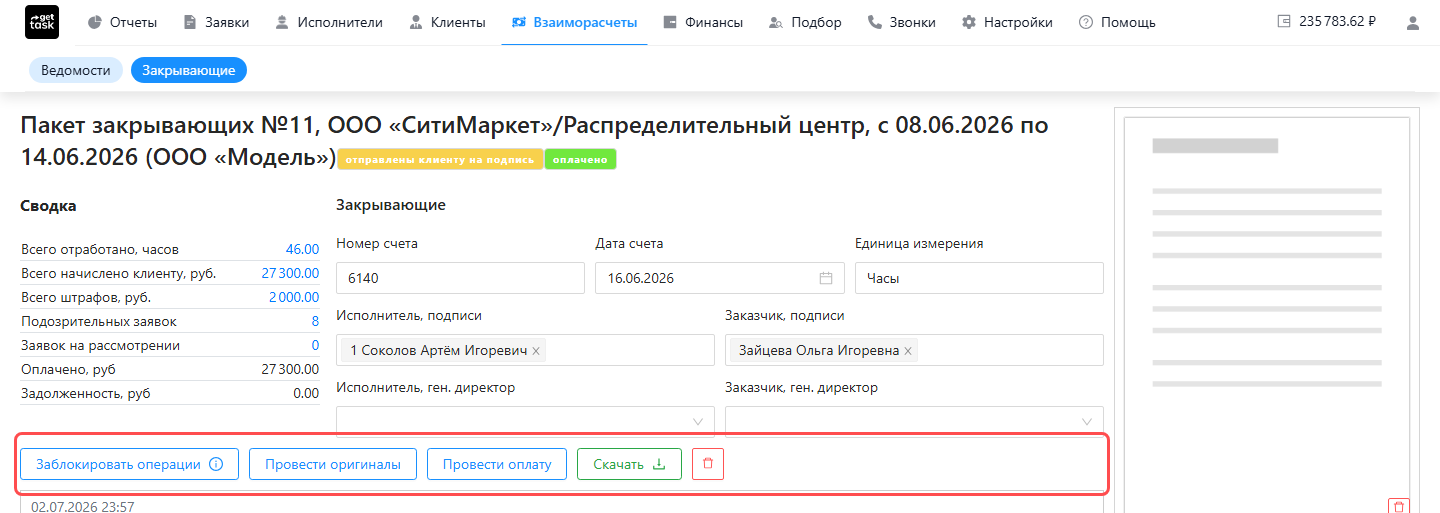Screen dimensions: 1440x513
Task: Click the green оплачено badge
Action: (580, 159)
